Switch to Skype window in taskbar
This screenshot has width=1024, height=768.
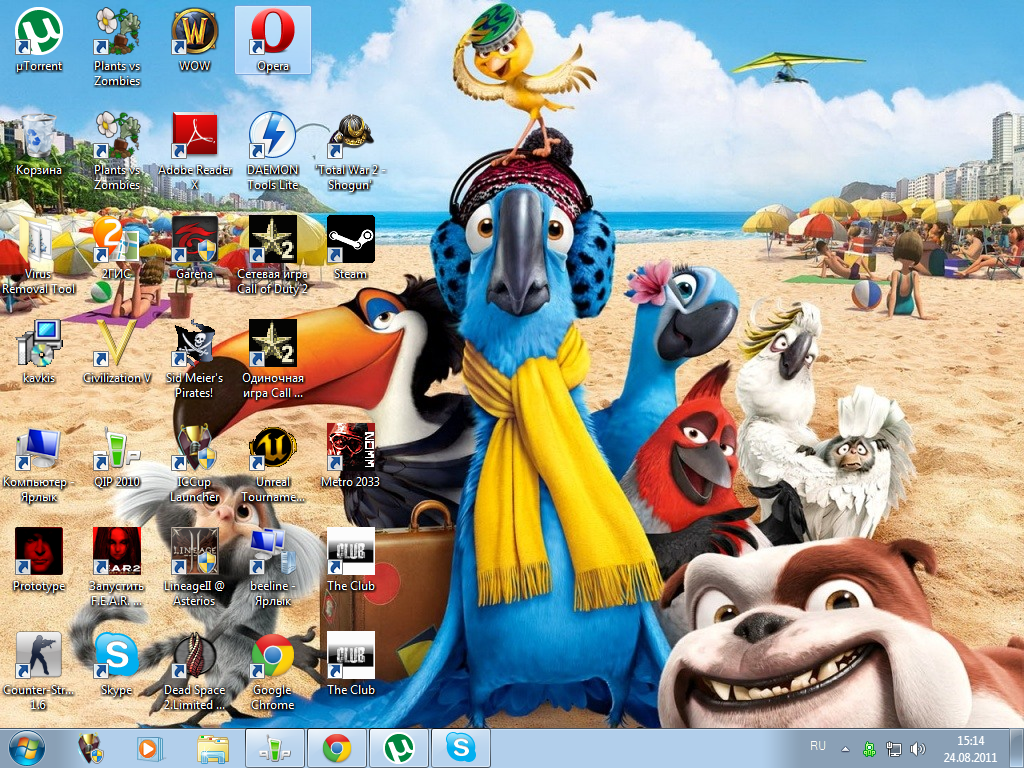(461, 748)
